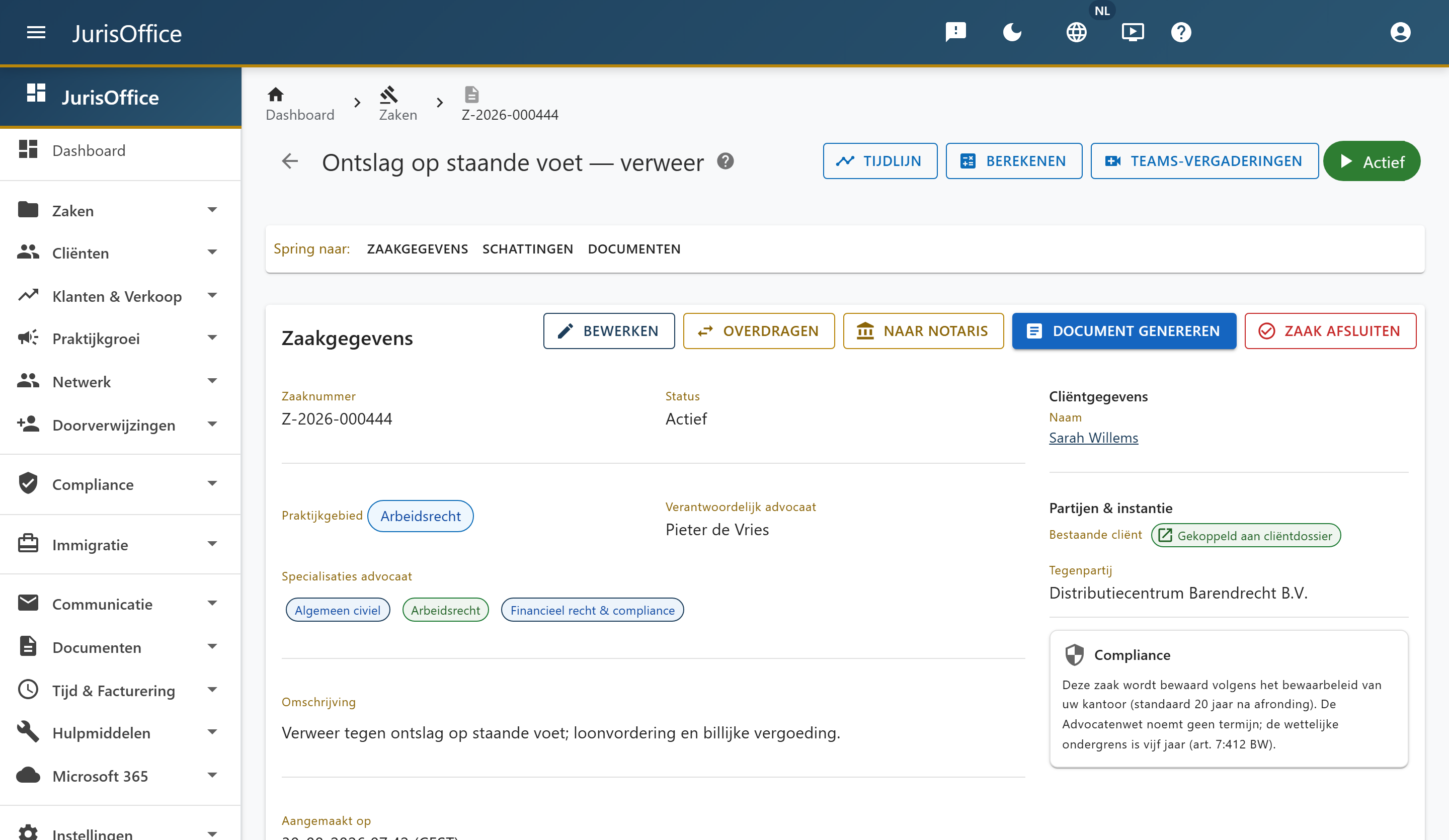1449x840 pixels.
Task: Expand the Cliënten sidebar section
Action: [121, 253]
